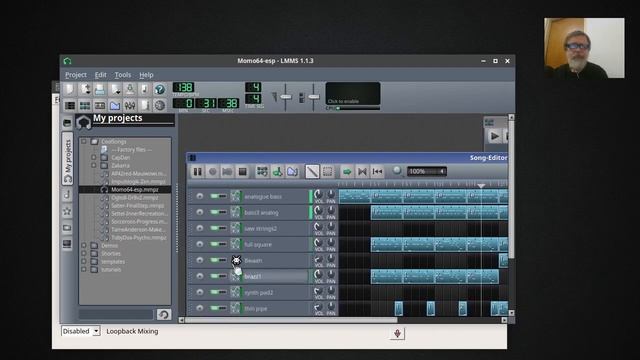
Task: Mute the brass1 track
Action: point(214,276)
